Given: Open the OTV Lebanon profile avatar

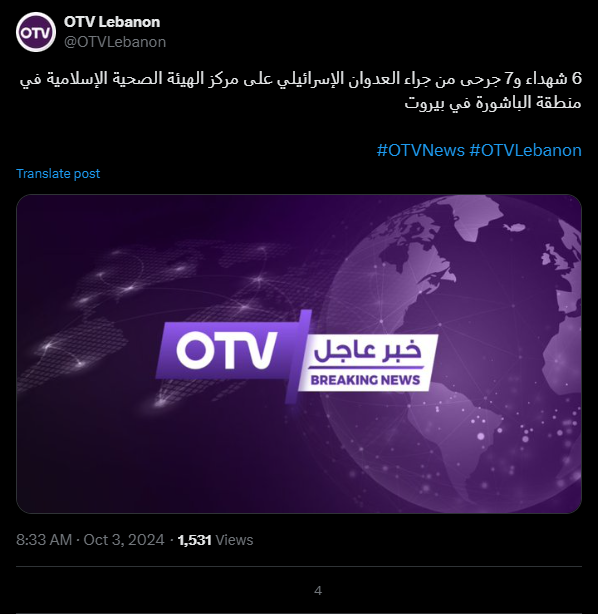Looking at the screenshot, I should (x=36, y=32).
